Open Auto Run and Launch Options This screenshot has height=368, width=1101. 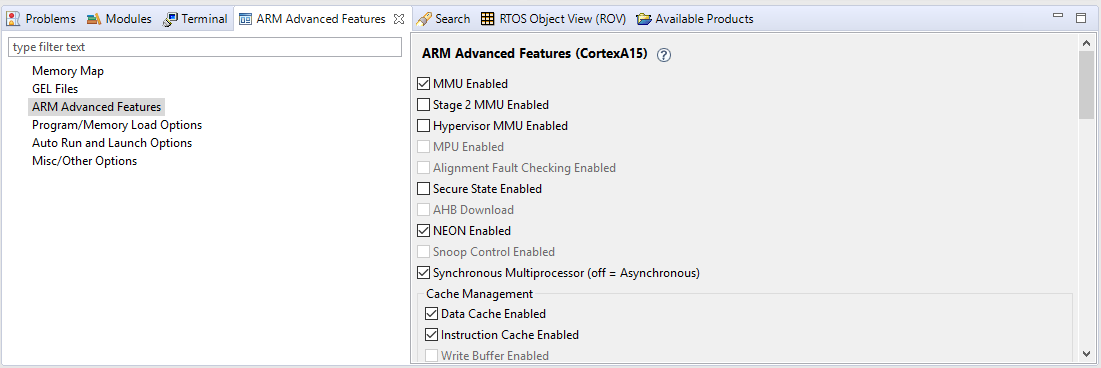pos(112,143)
